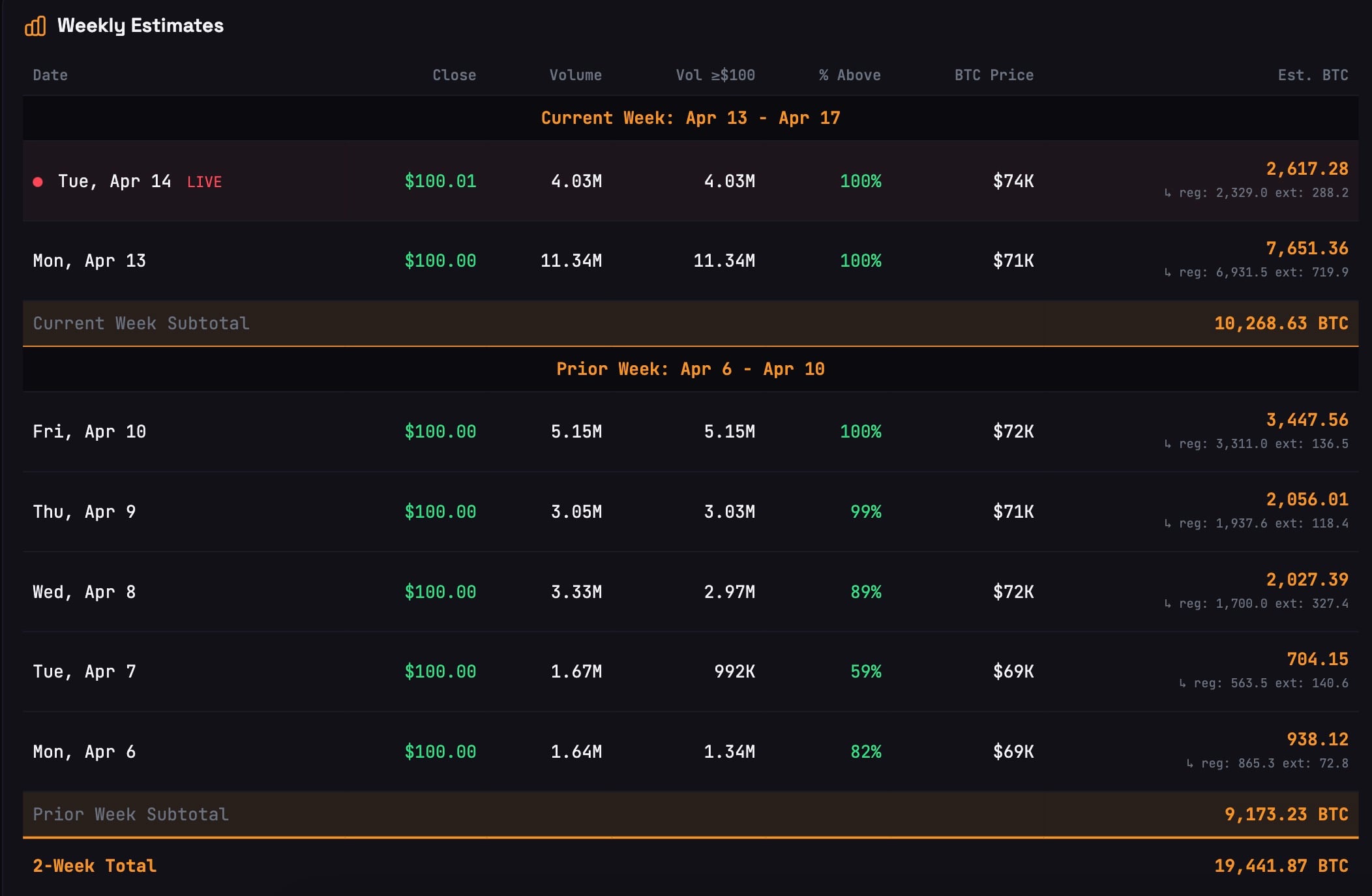The image size is (1372, 896).
Task: Click the Vol ≥$100 column header
Action: coord(715,75)
